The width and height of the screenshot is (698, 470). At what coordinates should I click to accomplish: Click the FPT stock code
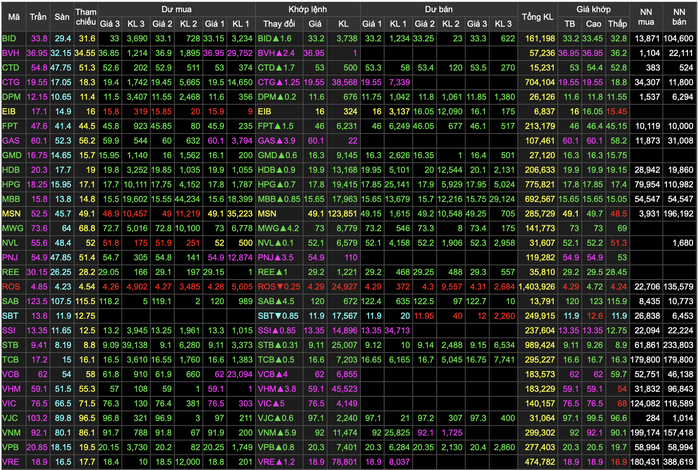pos(10,126)
